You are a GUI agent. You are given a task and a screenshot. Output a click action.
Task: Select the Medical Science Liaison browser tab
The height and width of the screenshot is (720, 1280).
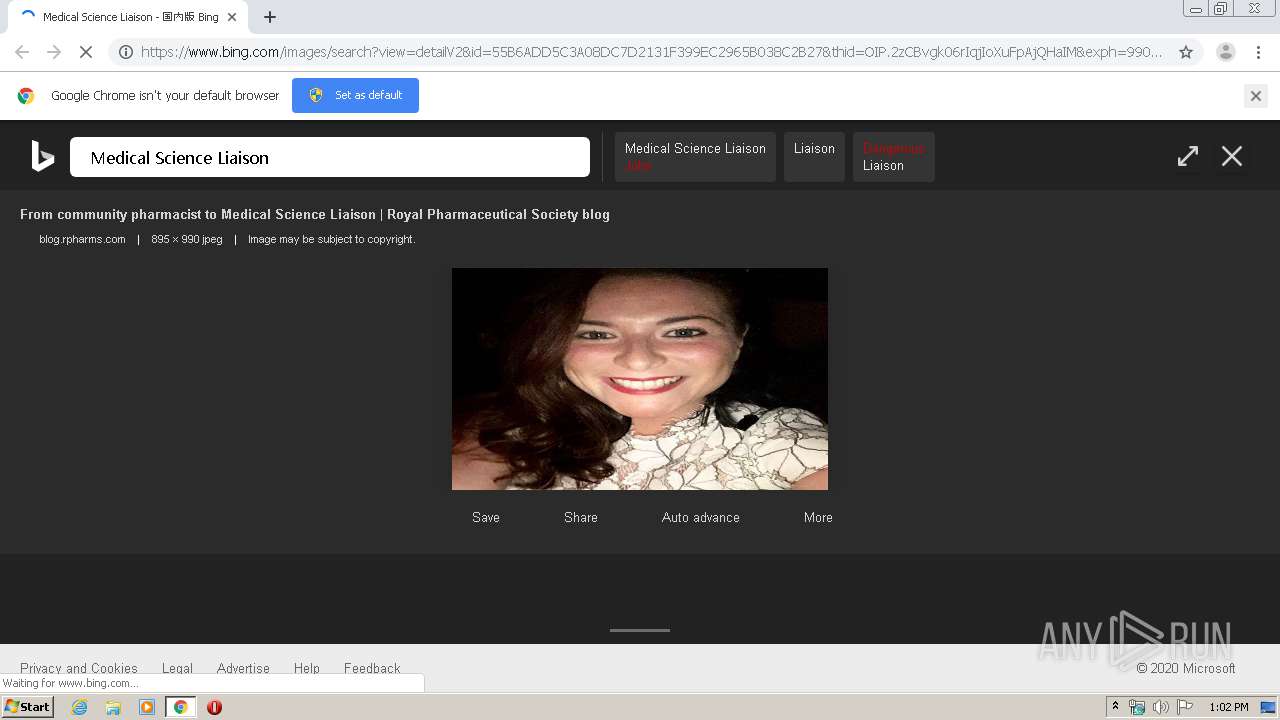(128, 17)
